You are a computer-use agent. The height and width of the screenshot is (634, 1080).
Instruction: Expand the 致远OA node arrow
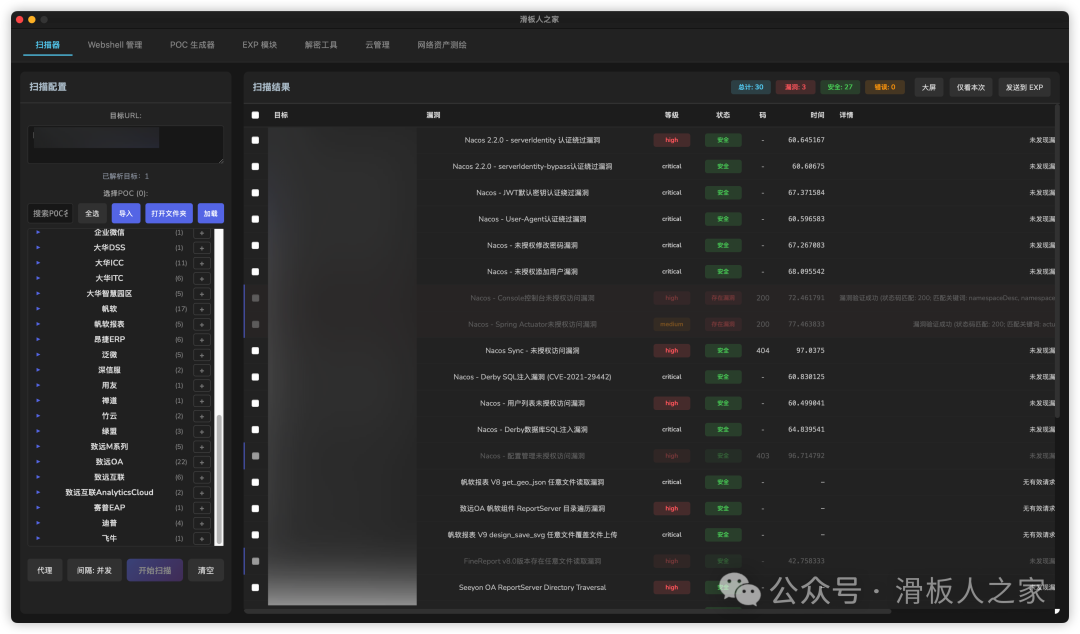pos(38,462)
